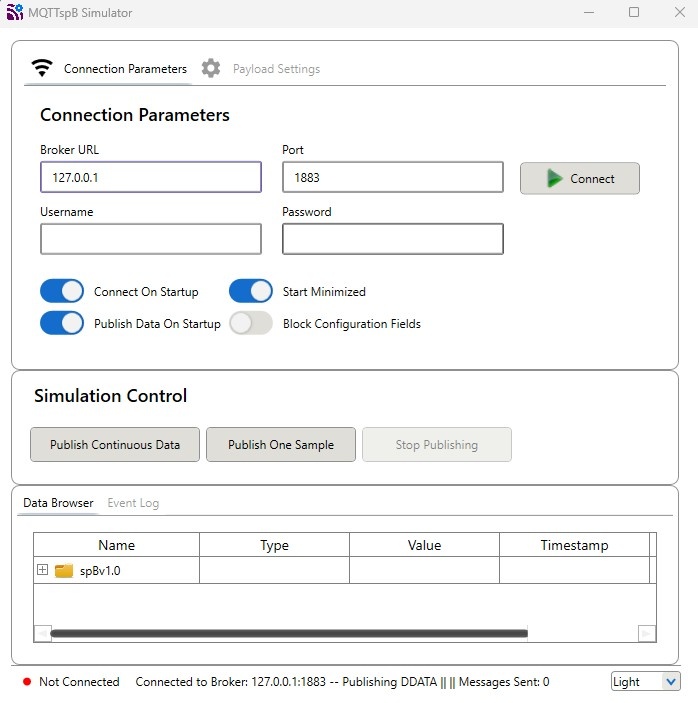
Task: Click the gear icon for Payload Settings
Action: tap(211, 68)
